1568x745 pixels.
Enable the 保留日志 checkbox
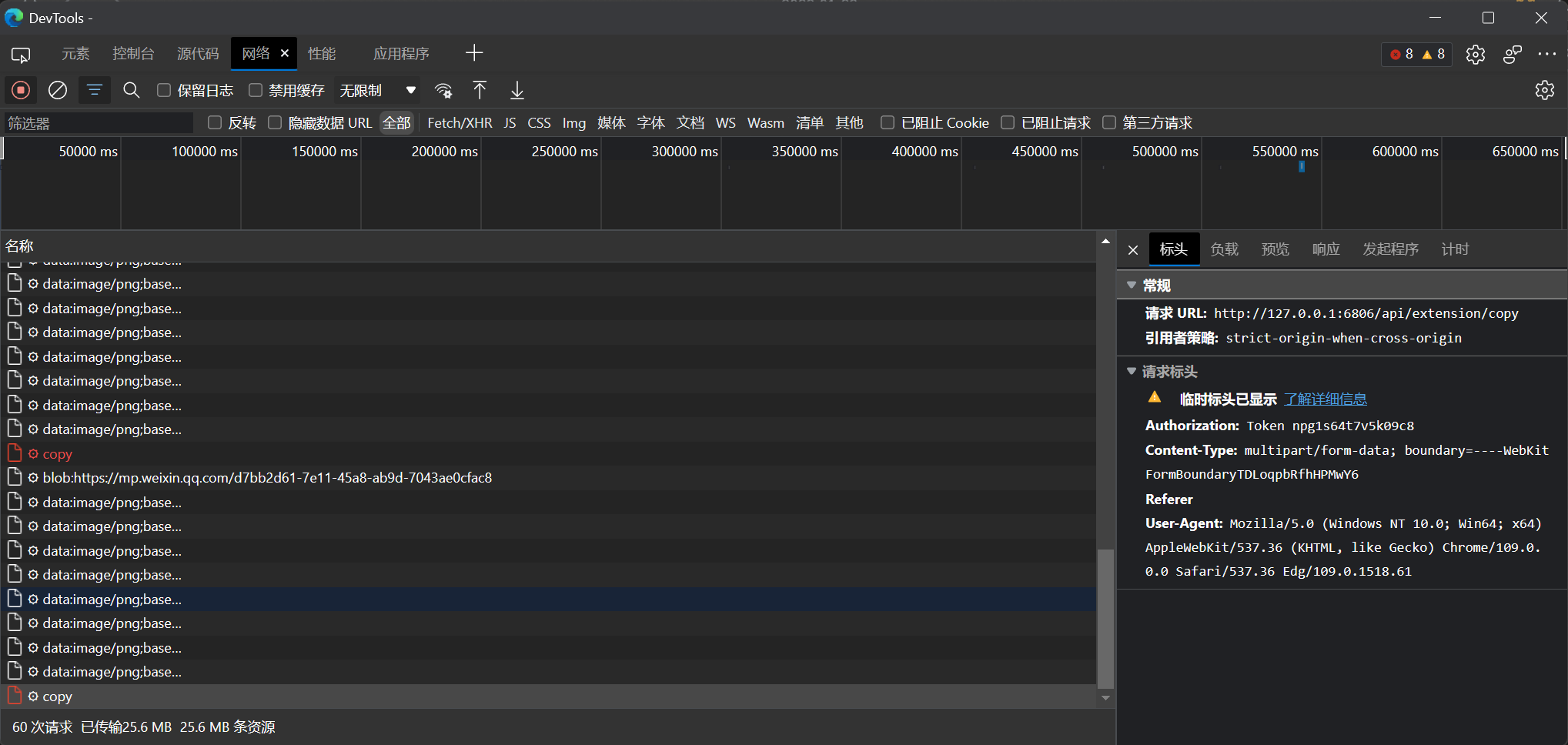(x=164, y=90)
